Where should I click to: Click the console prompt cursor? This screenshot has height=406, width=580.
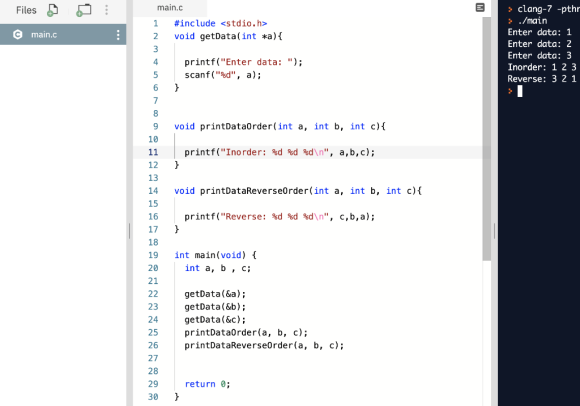[x=520, y=91]
